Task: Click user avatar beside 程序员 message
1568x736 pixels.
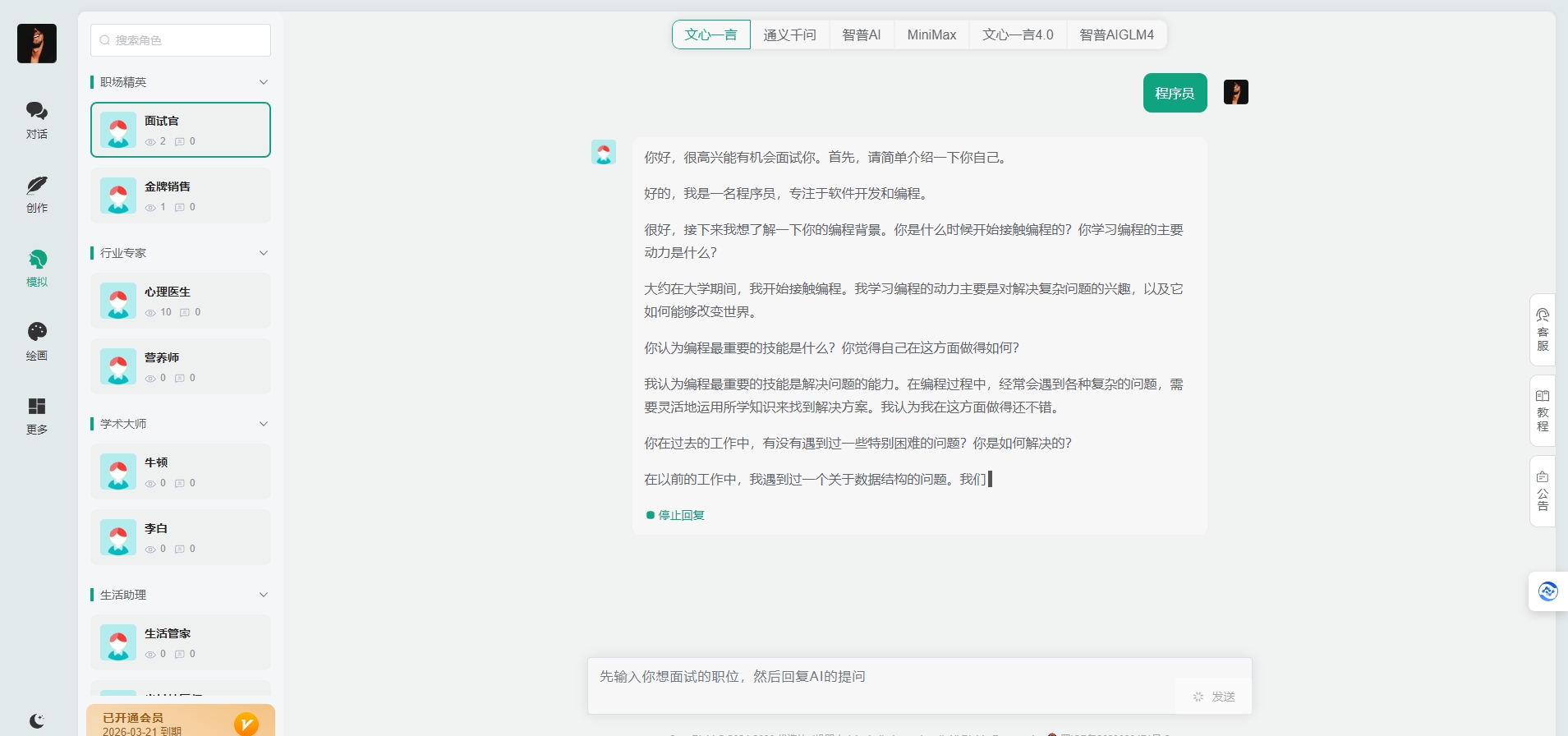Action: pyautogui.click(x=1236, y=92)
